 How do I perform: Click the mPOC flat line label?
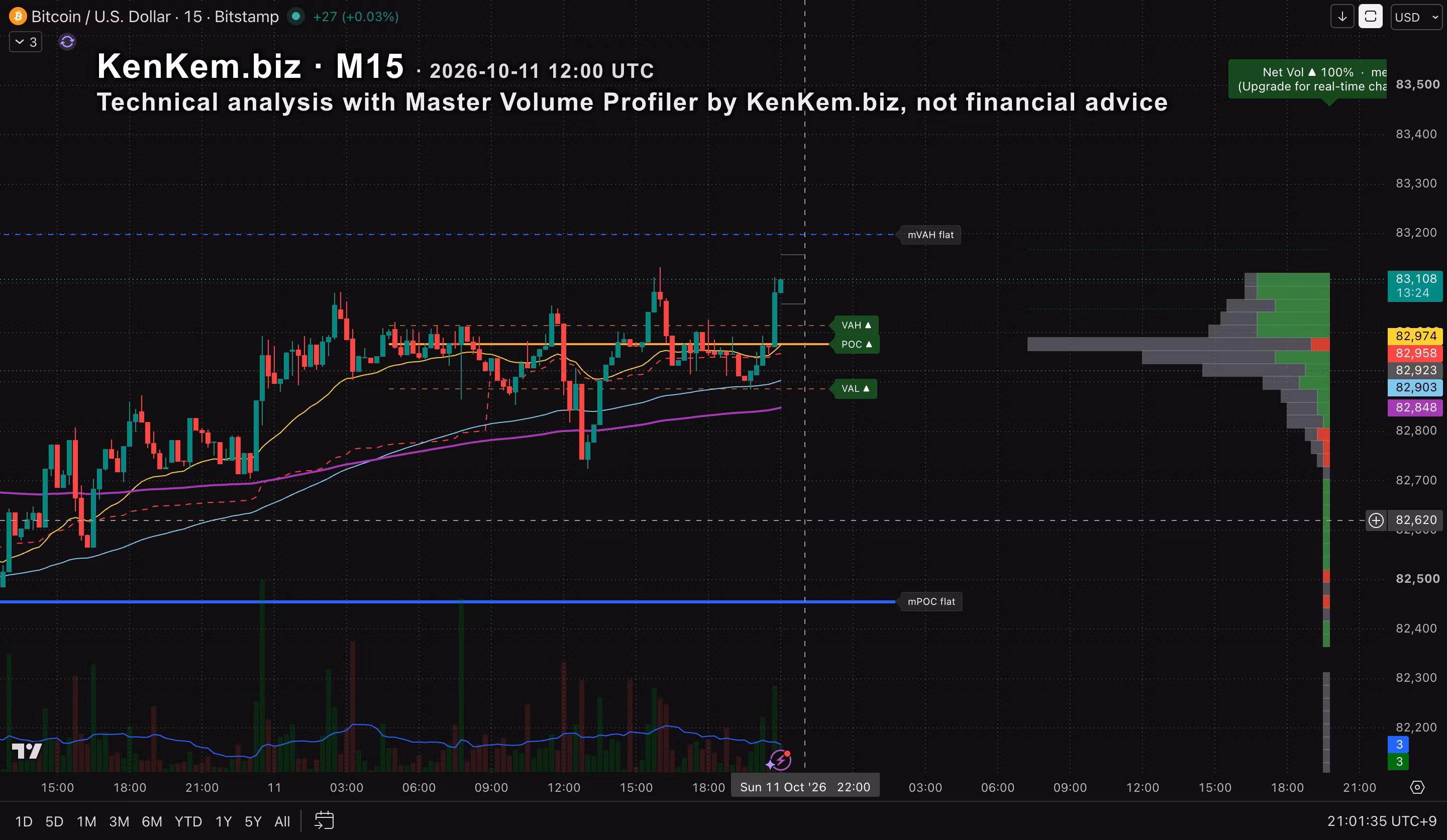[x=931, y=602]
